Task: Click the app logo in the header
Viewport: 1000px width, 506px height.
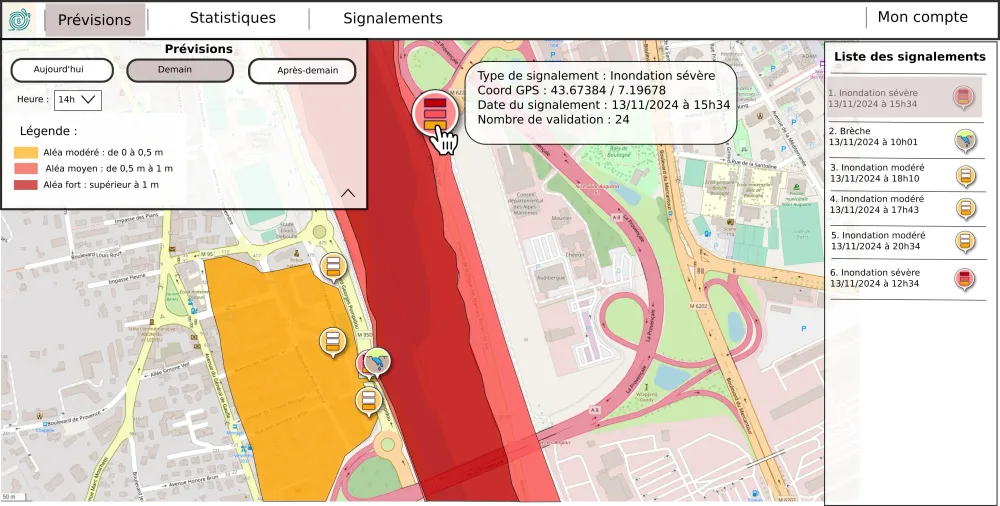Action: 20,20
